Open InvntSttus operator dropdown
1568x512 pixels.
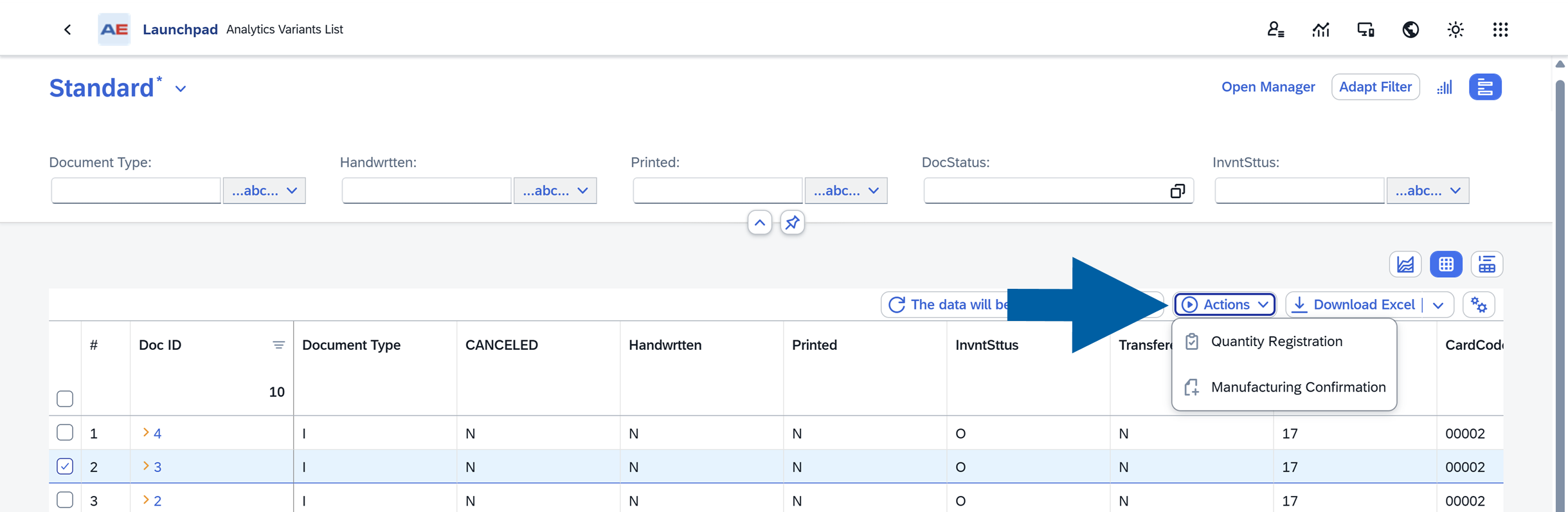[x=1428, y=190]
